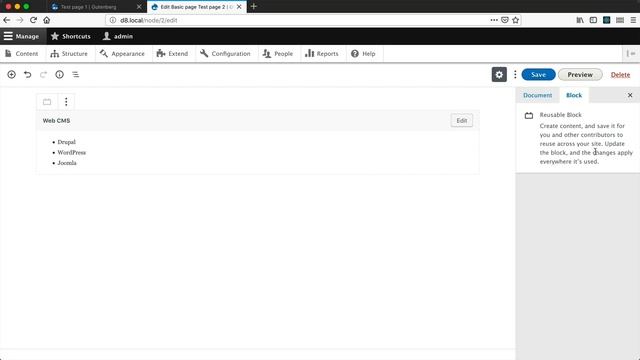Screen dimensions: 640x360
Task: Open the Help page
Action: tap(363, 53)
